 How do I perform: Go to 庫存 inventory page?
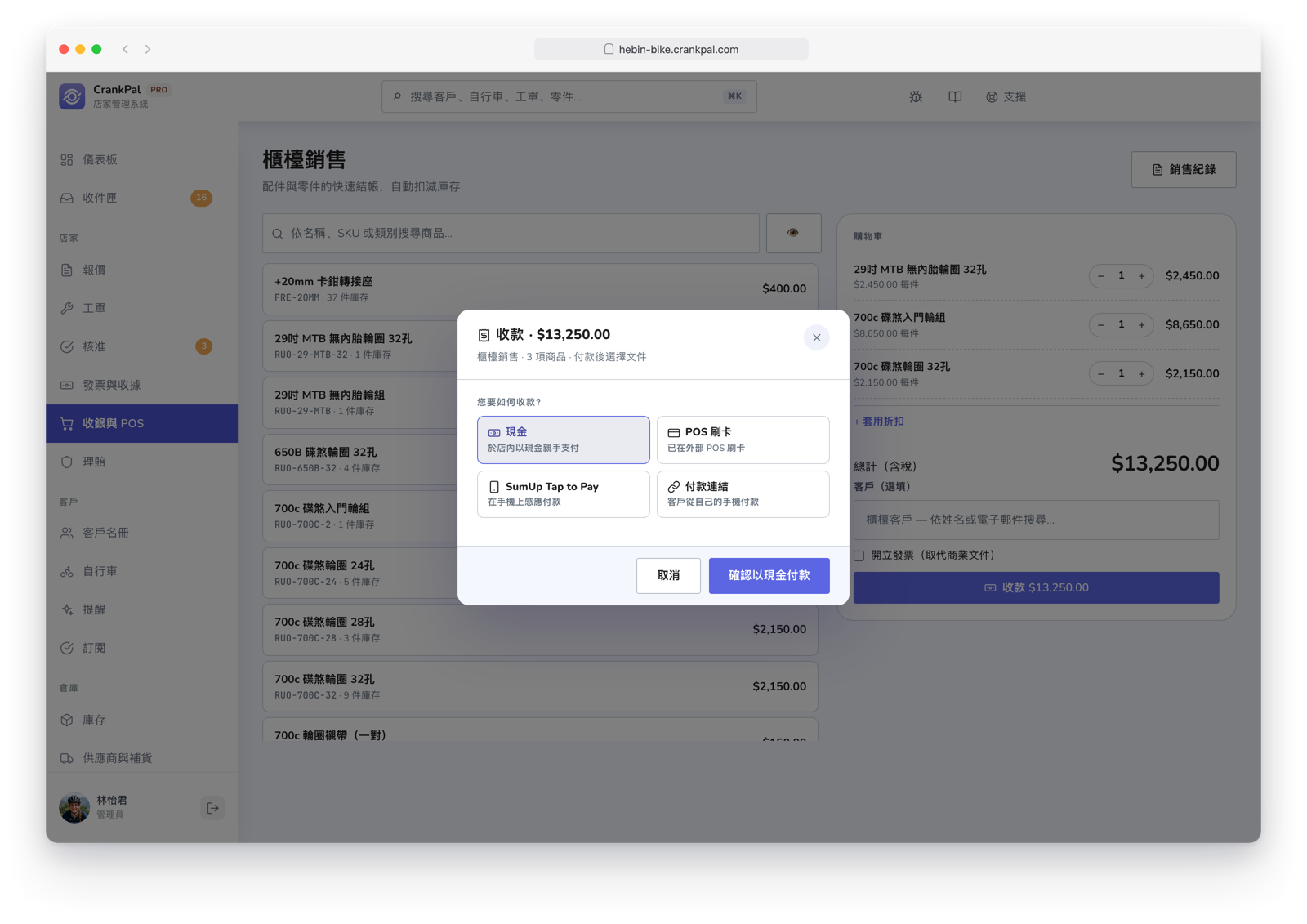click(x=141, y=720)
